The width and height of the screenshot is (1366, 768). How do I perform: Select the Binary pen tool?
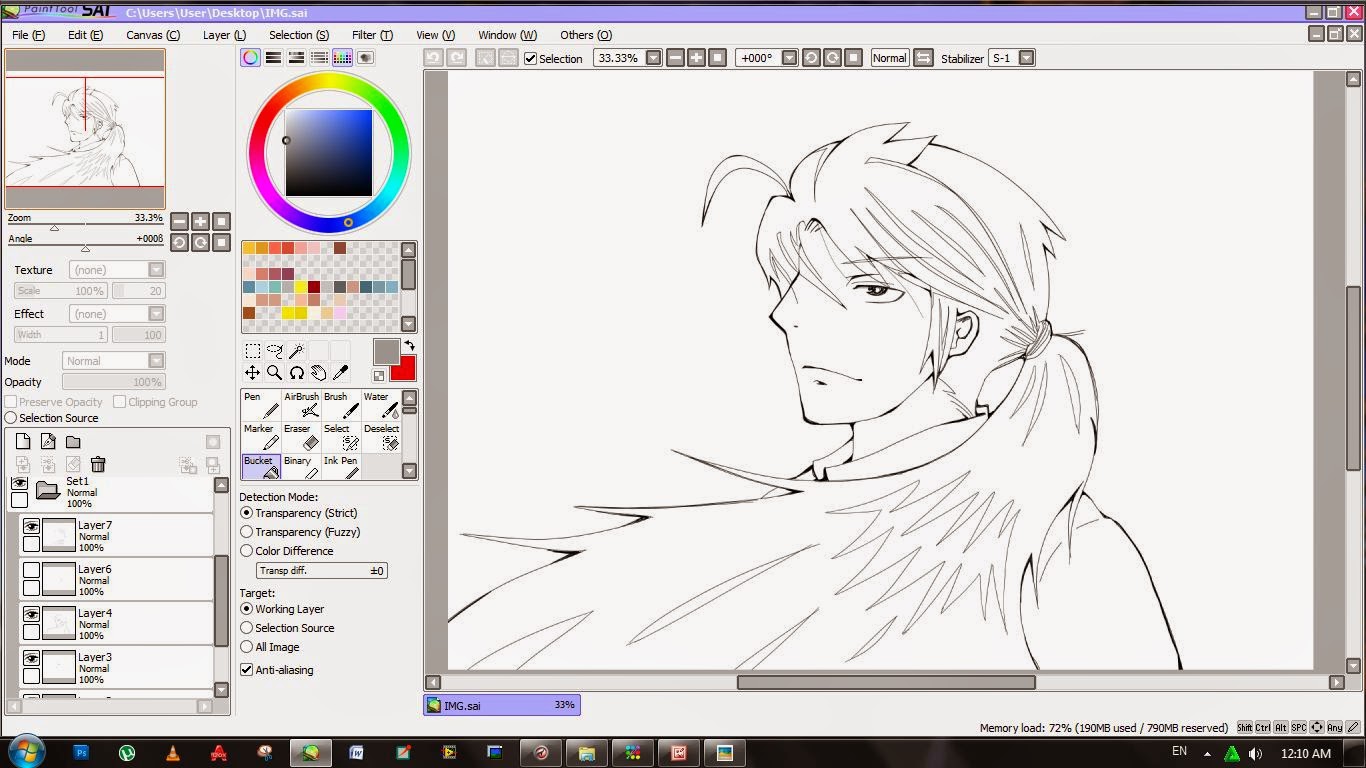click(x=301, y=467)
